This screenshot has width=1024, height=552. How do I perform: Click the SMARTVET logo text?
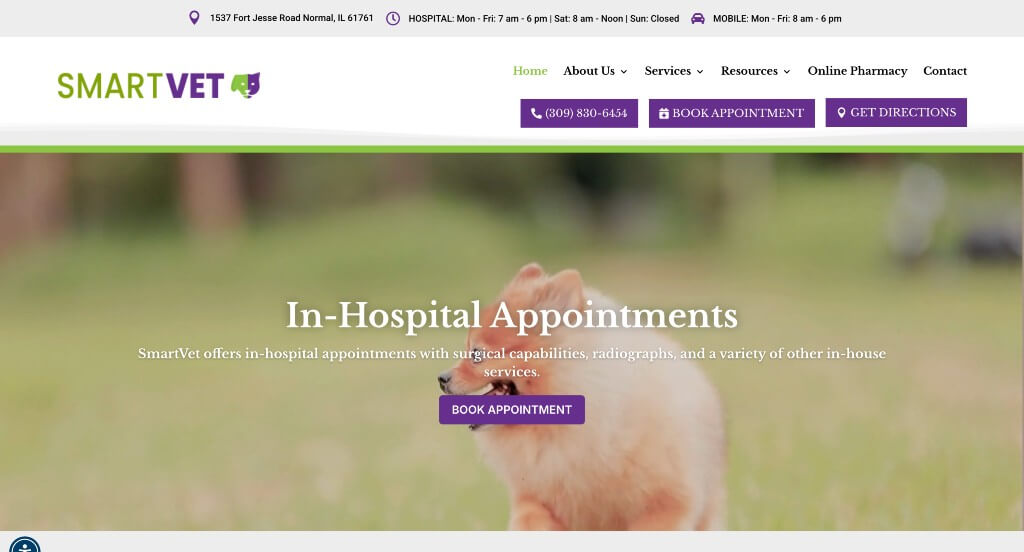[x=140, y=86]
